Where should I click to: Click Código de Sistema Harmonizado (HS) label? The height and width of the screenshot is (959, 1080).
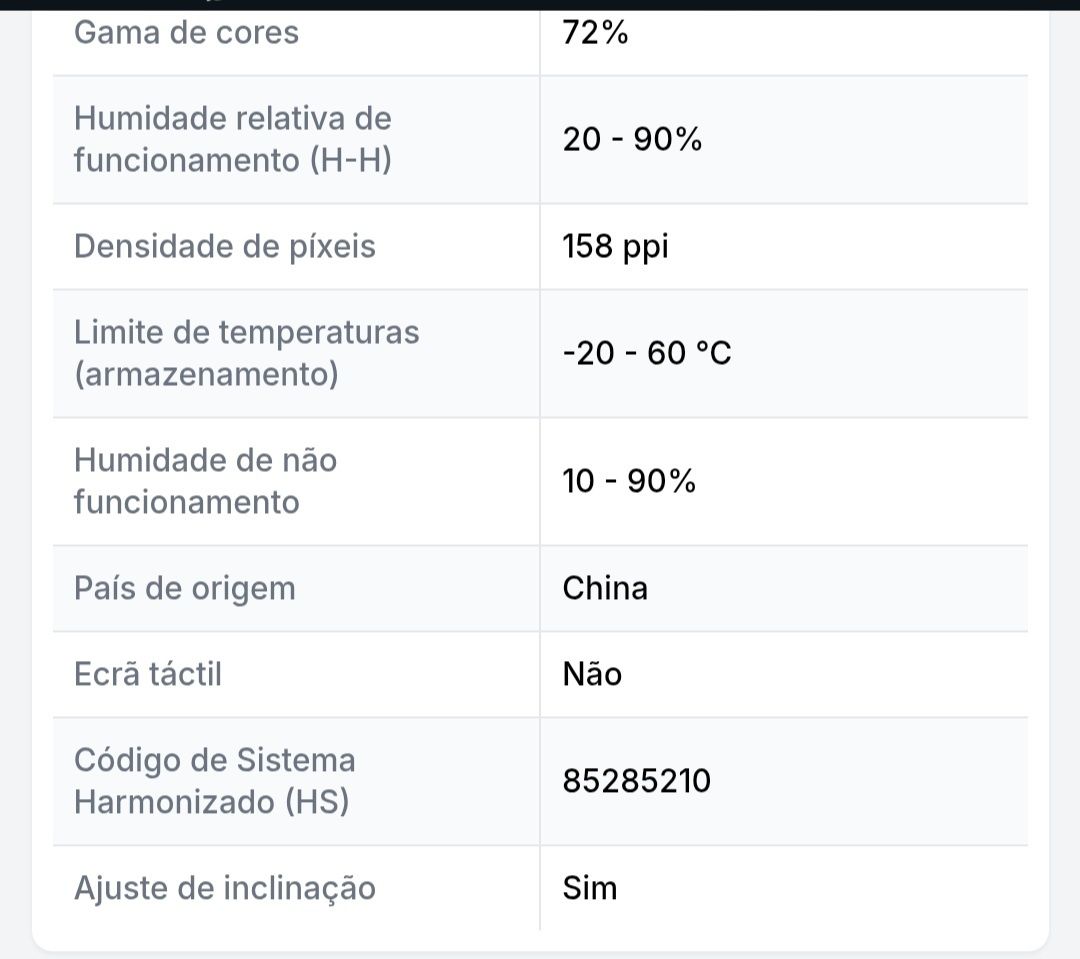(x=214, y=781)
